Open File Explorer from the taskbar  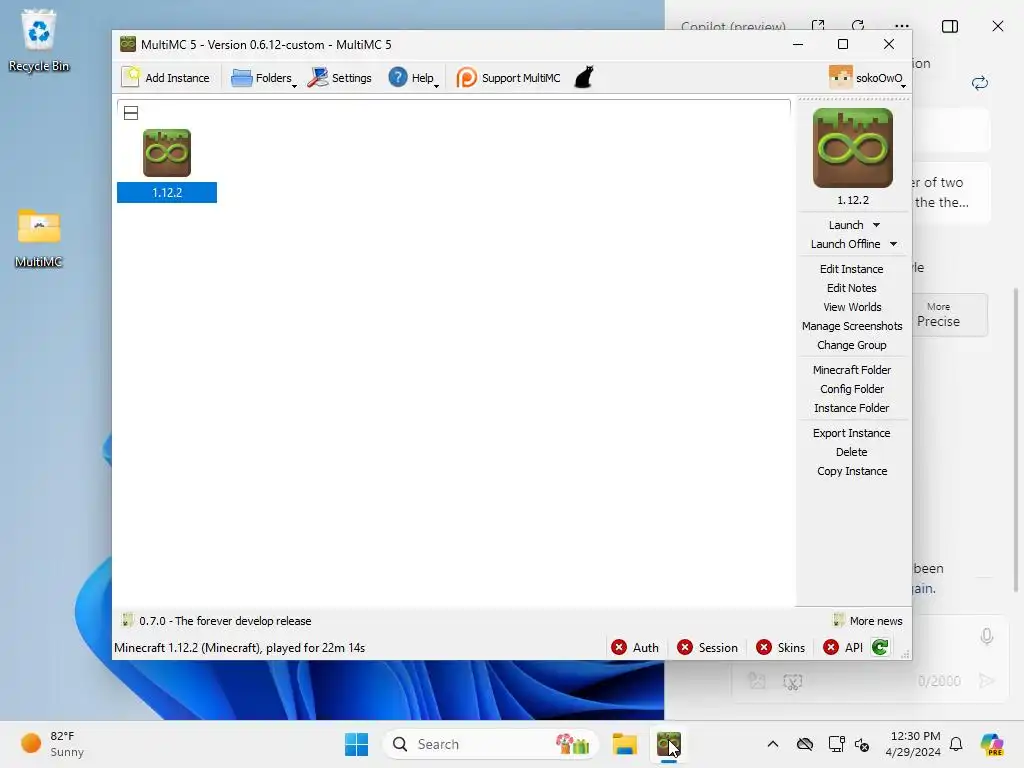tap(624, 744)
